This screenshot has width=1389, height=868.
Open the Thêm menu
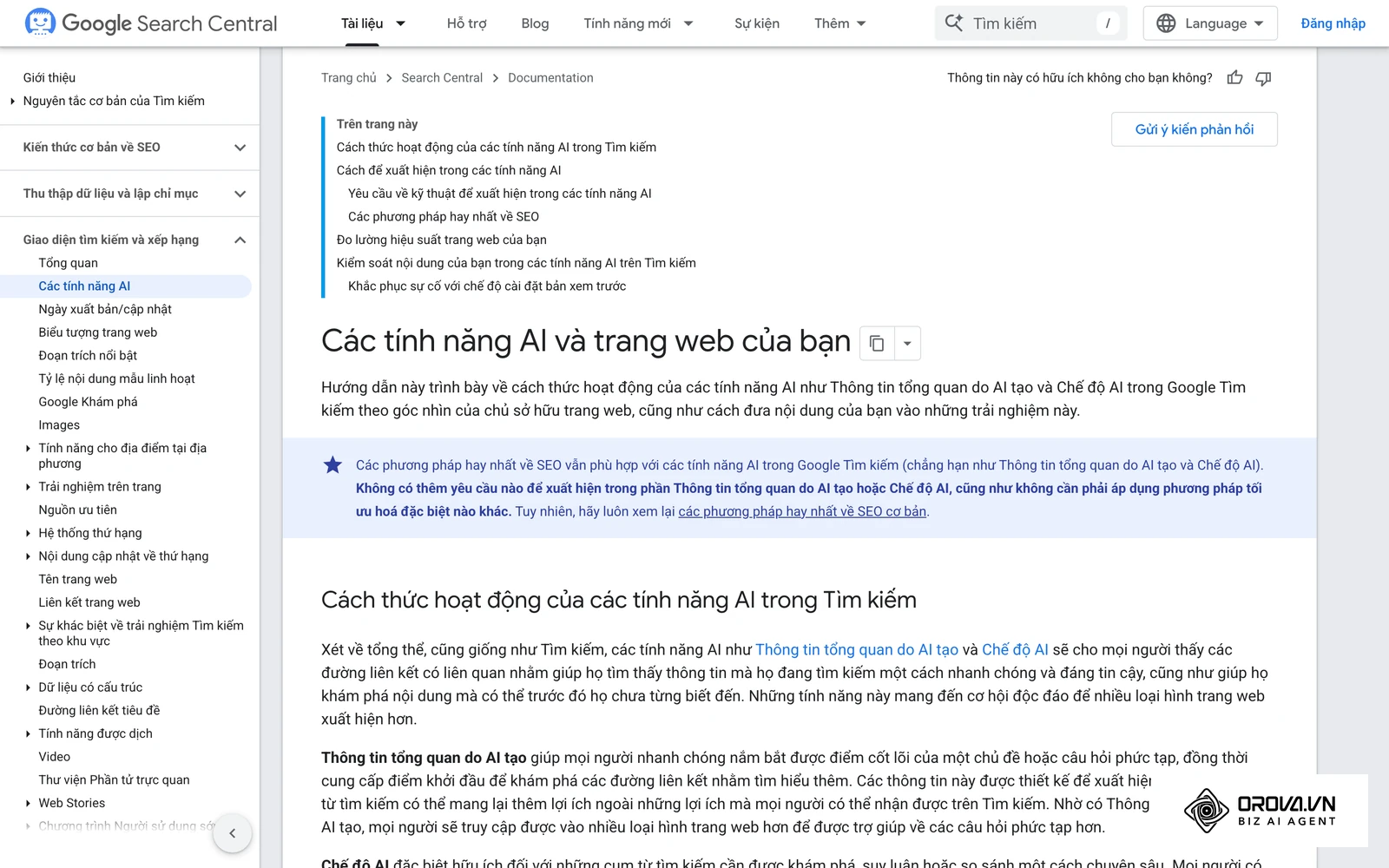click(x=839, y=23)
